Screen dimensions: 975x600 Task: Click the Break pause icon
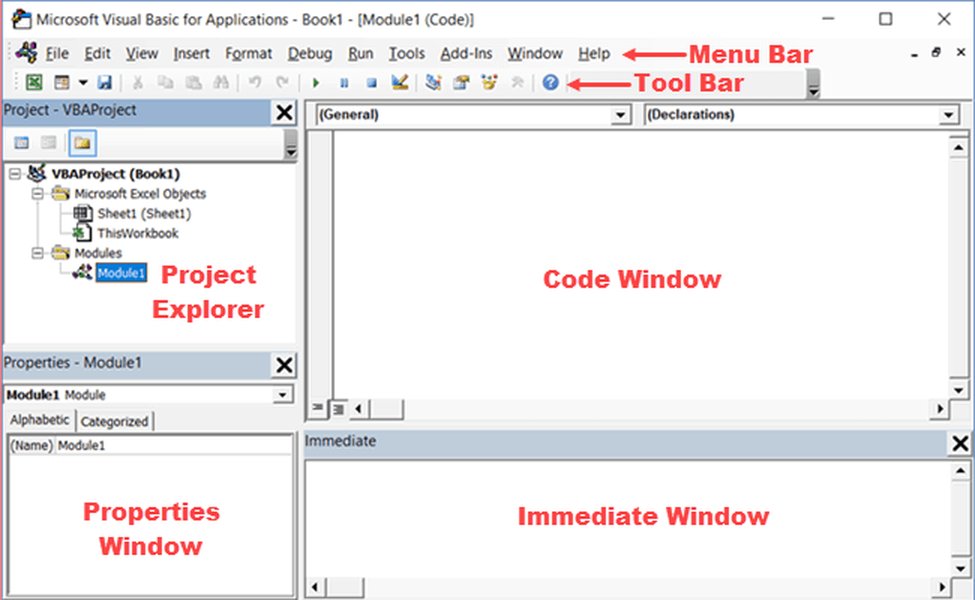click(x=344, y=83)
